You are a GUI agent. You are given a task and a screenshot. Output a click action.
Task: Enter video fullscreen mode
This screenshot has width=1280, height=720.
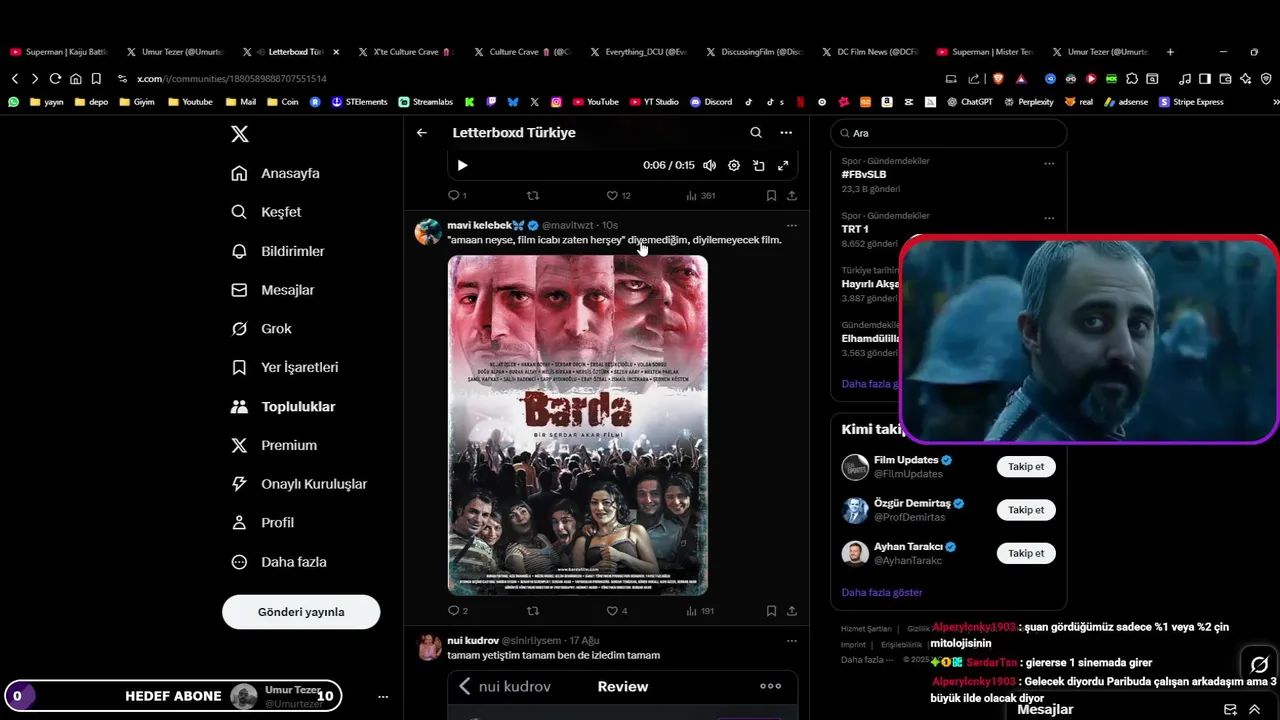click(x=783, y=165)
